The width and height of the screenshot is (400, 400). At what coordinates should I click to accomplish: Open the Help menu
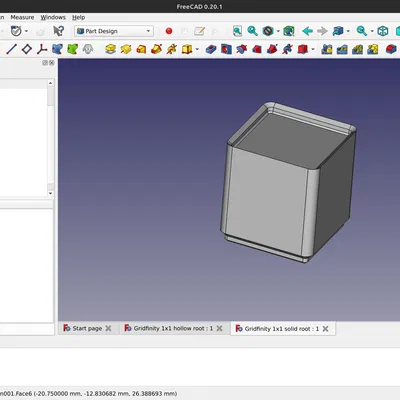point(79,17)
